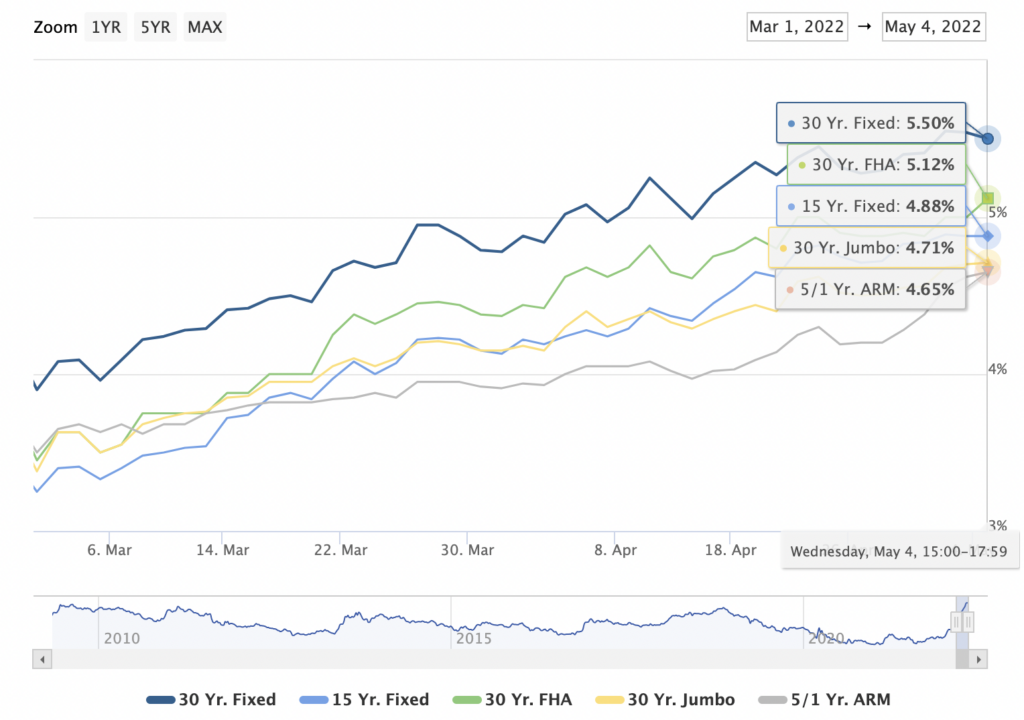Viewport: 1024px width, 720px height.
Task: Click the 2015 area in navigator timeline
Action: (x=473, y=638)
